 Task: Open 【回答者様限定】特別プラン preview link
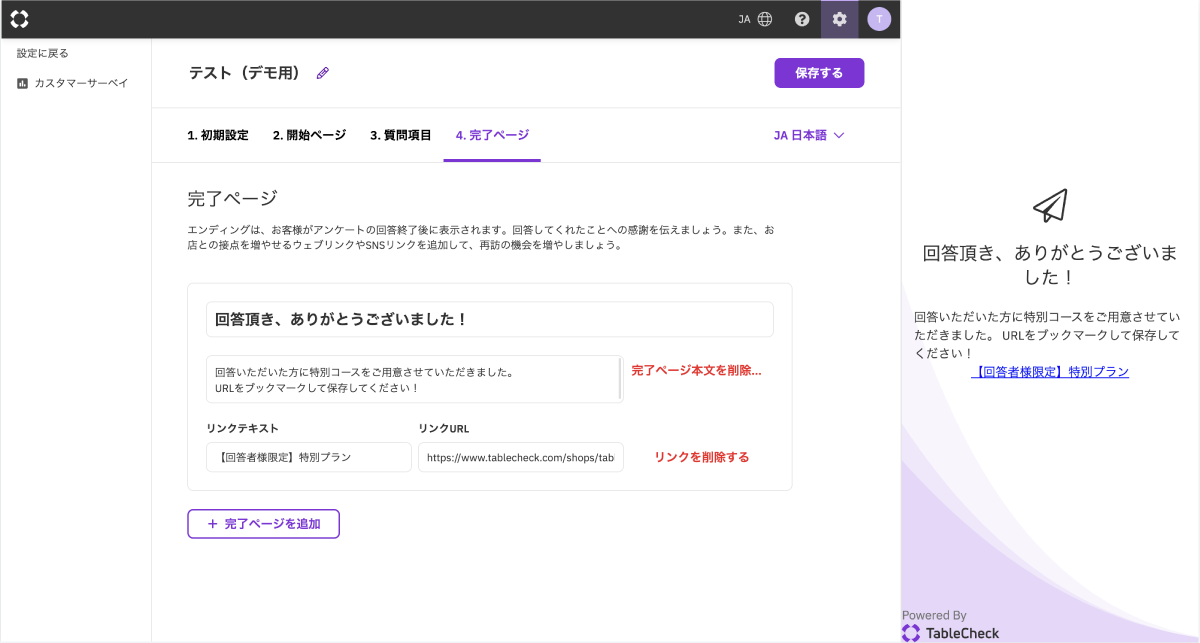(x=1050, y=372)
